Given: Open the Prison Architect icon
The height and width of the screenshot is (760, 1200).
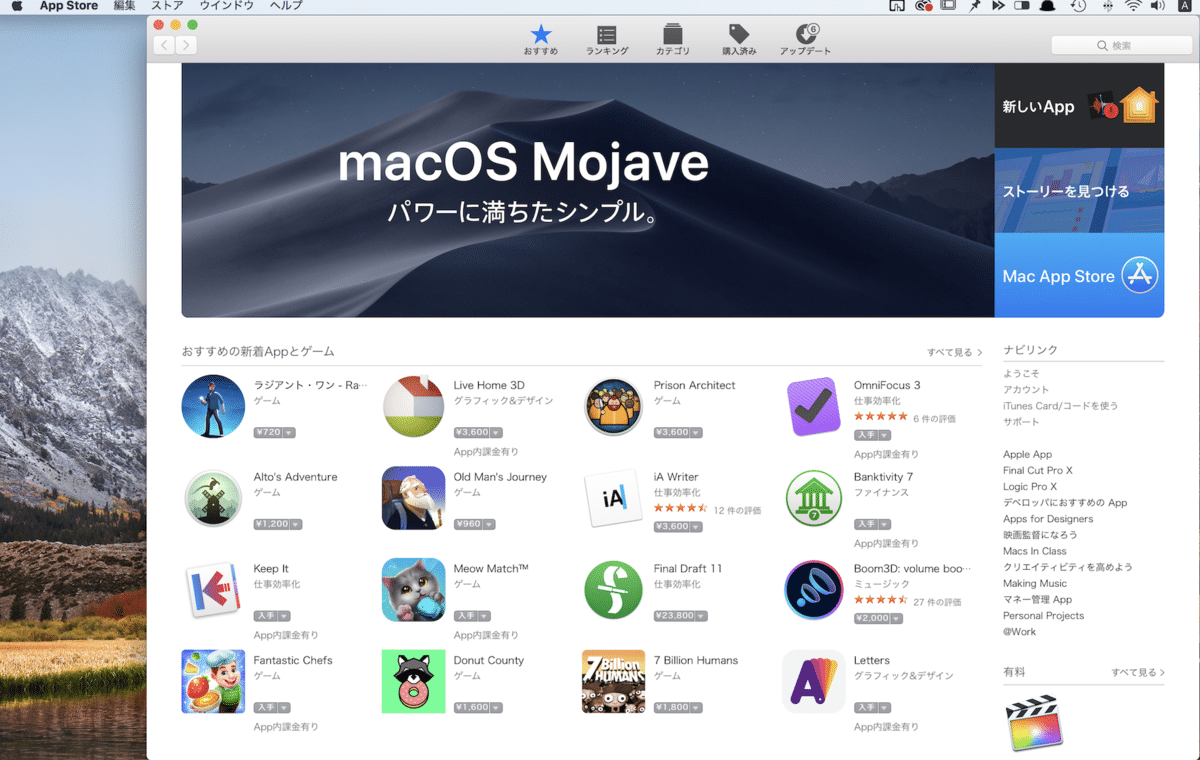Looking at the screenshot, I should (x=614, y=406).
